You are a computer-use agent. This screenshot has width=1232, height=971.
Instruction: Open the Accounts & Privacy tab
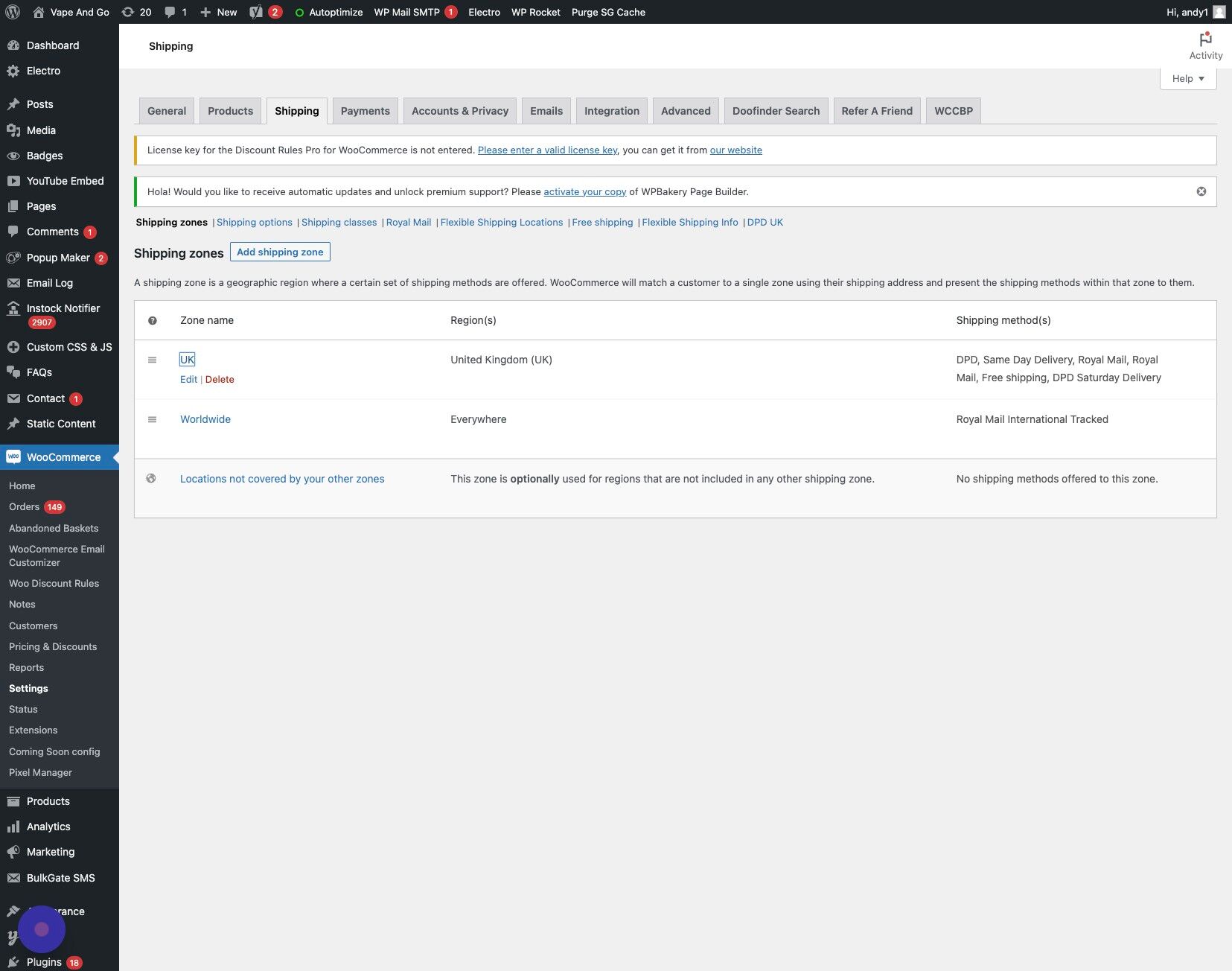tap(460, 111)
